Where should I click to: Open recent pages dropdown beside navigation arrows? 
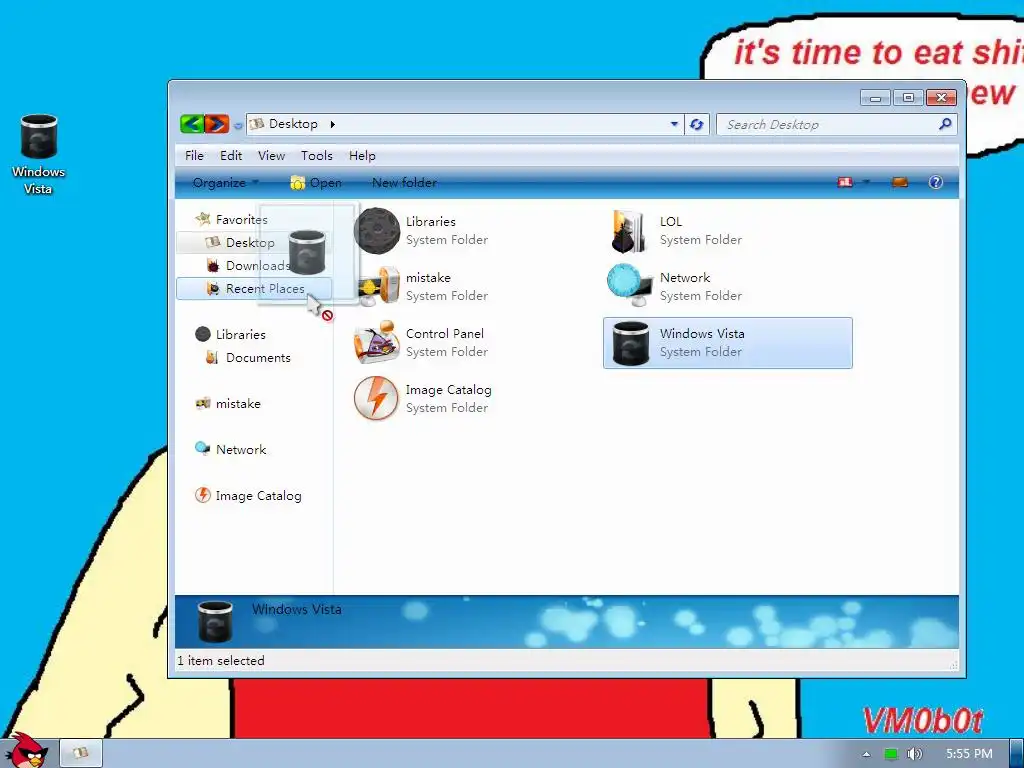[x=238, y=125]
